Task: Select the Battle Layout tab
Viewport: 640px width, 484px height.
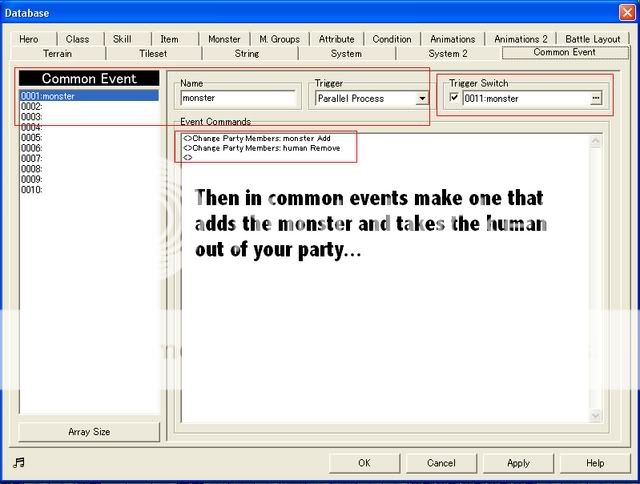Action: (593, 39)
